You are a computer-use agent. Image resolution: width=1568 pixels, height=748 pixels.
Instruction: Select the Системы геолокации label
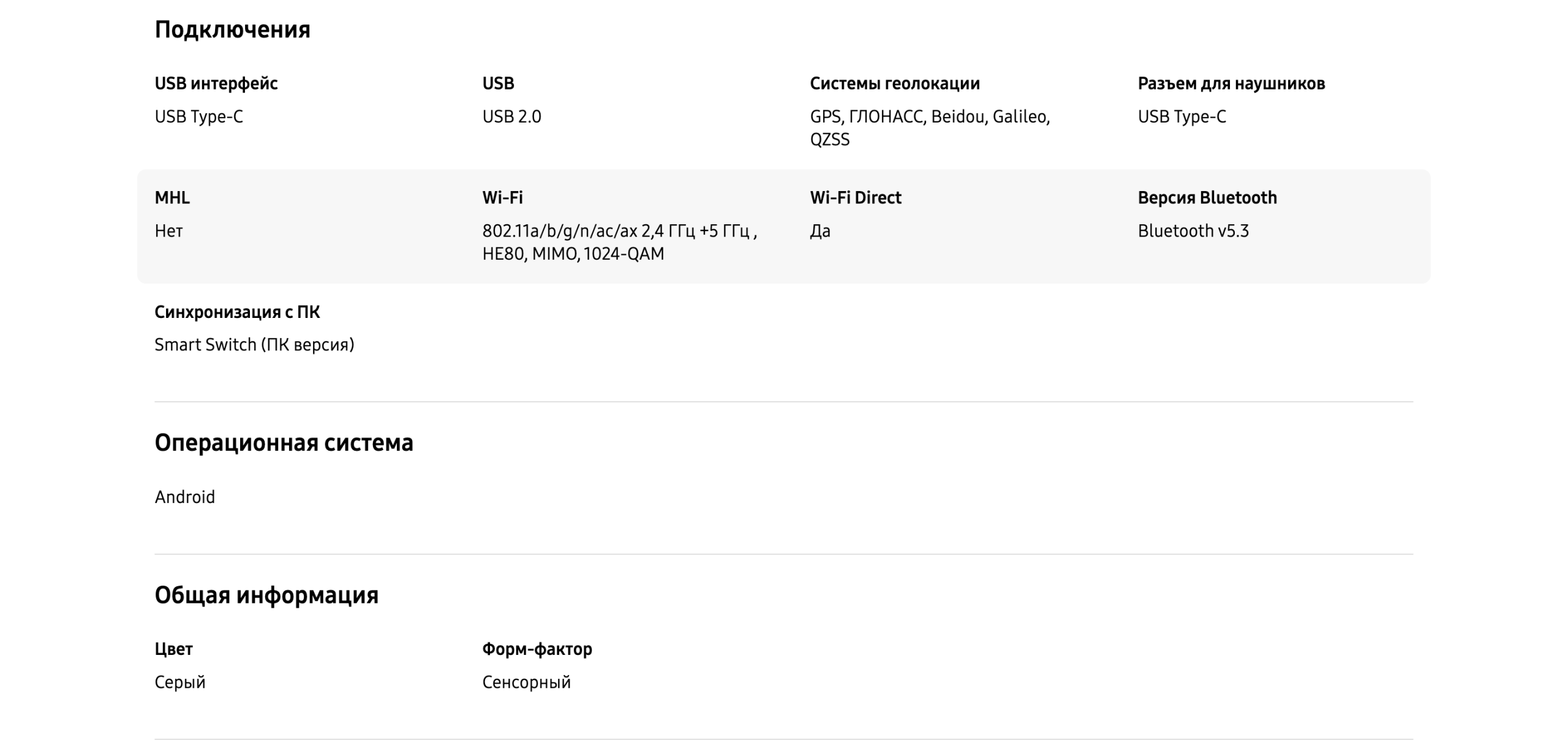point(894,83)
